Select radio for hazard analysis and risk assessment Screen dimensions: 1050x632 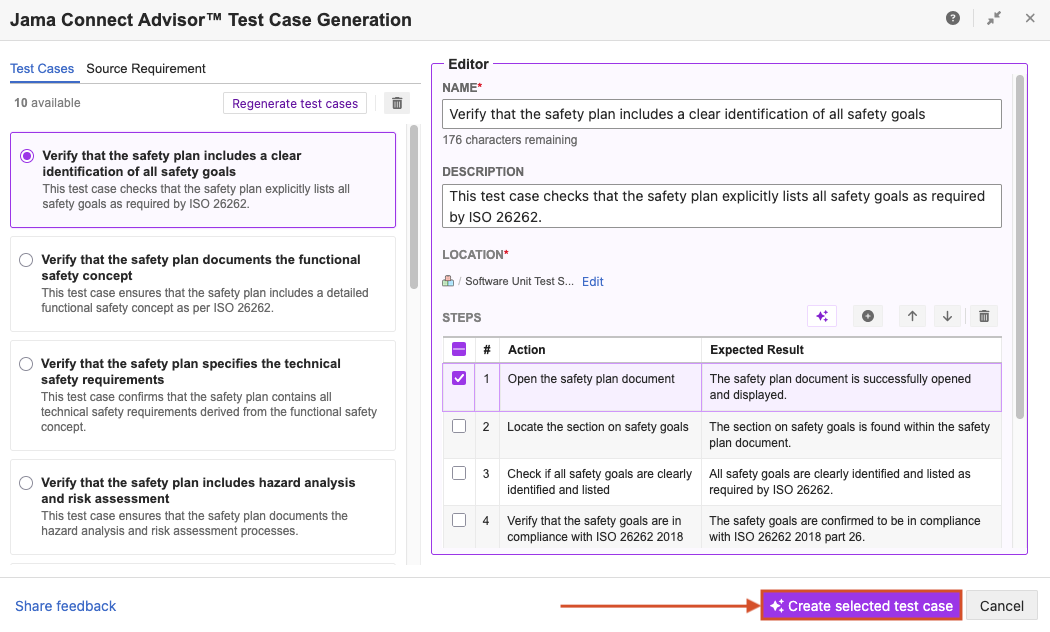tap(26, 483)
